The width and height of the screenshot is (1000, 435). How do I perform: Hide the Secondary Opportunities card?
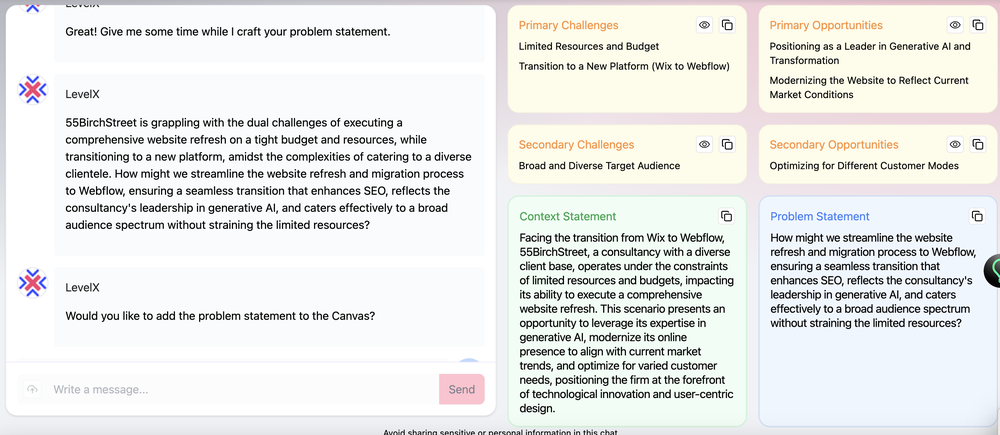[x=955, y=145]
